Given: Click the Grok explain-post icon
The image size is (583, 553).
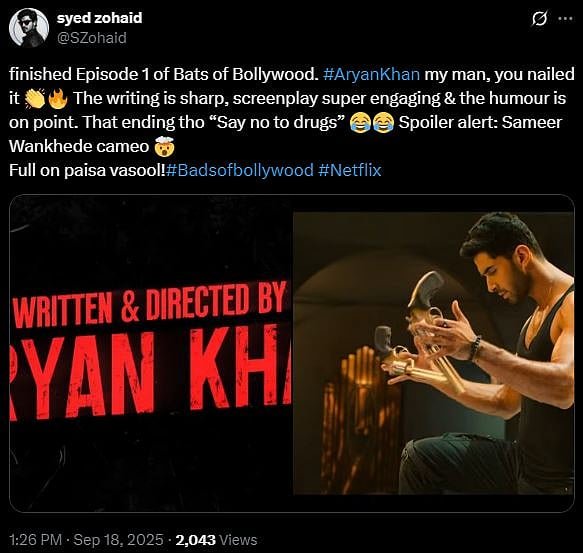Looking at the screenshot, I should click(539, 18).
